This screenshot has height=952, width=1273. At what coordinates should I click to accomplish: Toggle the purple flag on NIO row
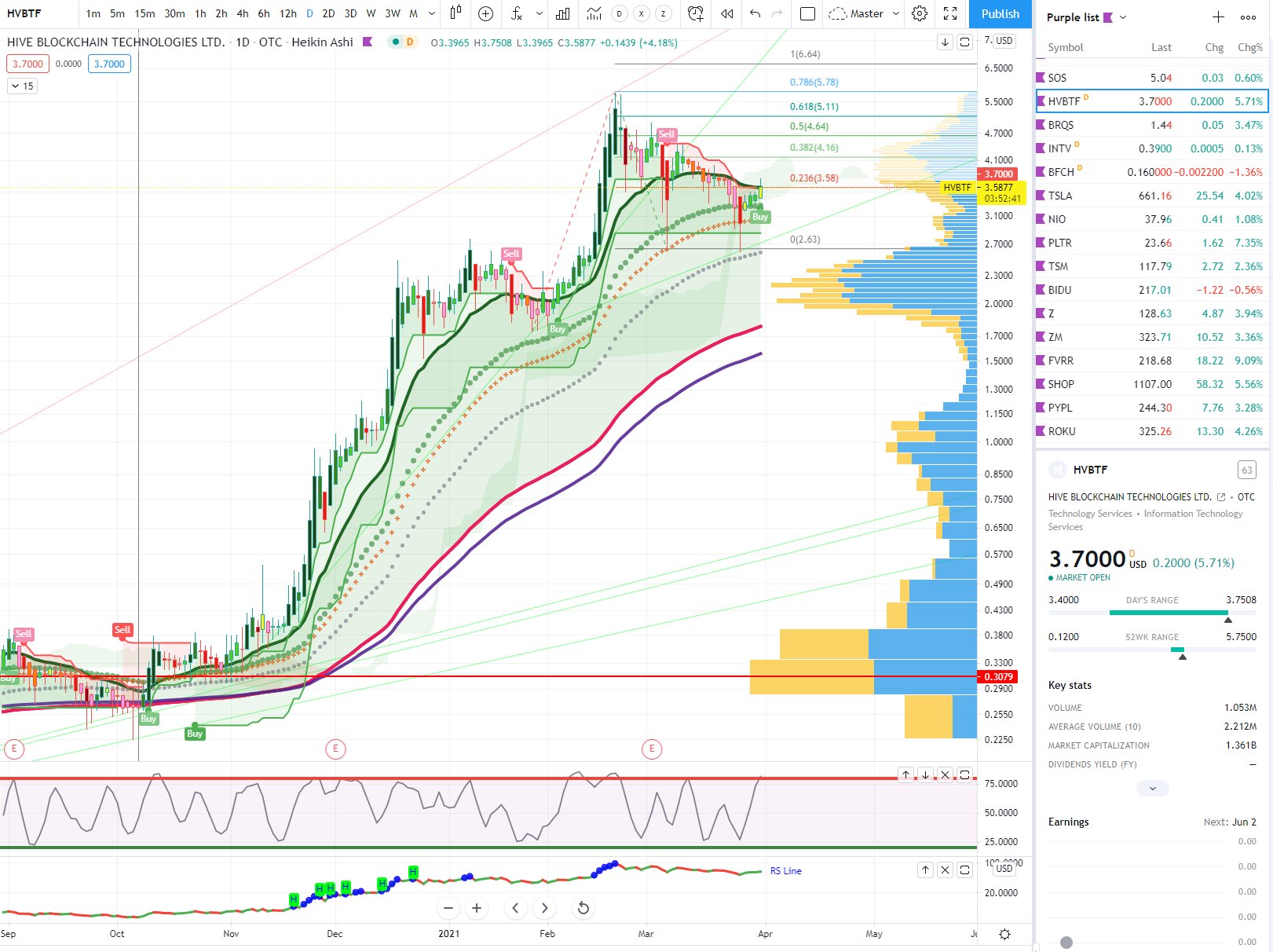click(x=1041, y=218)
